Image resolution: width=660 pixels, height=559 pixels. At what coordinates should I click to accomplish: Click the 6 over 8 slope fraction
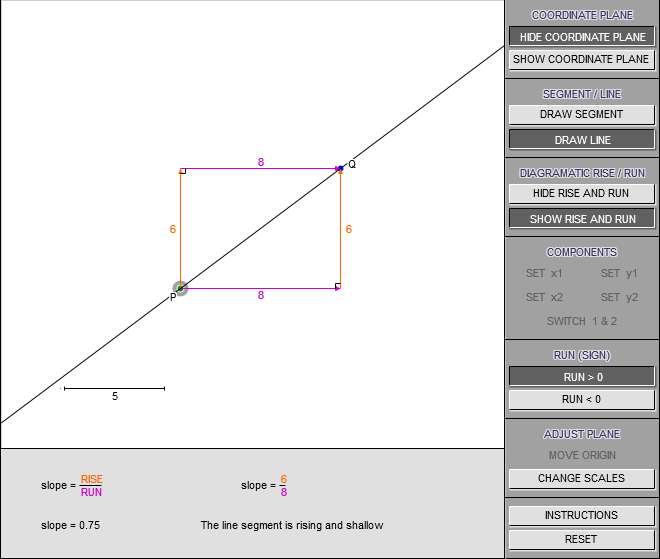click(284, 486)
